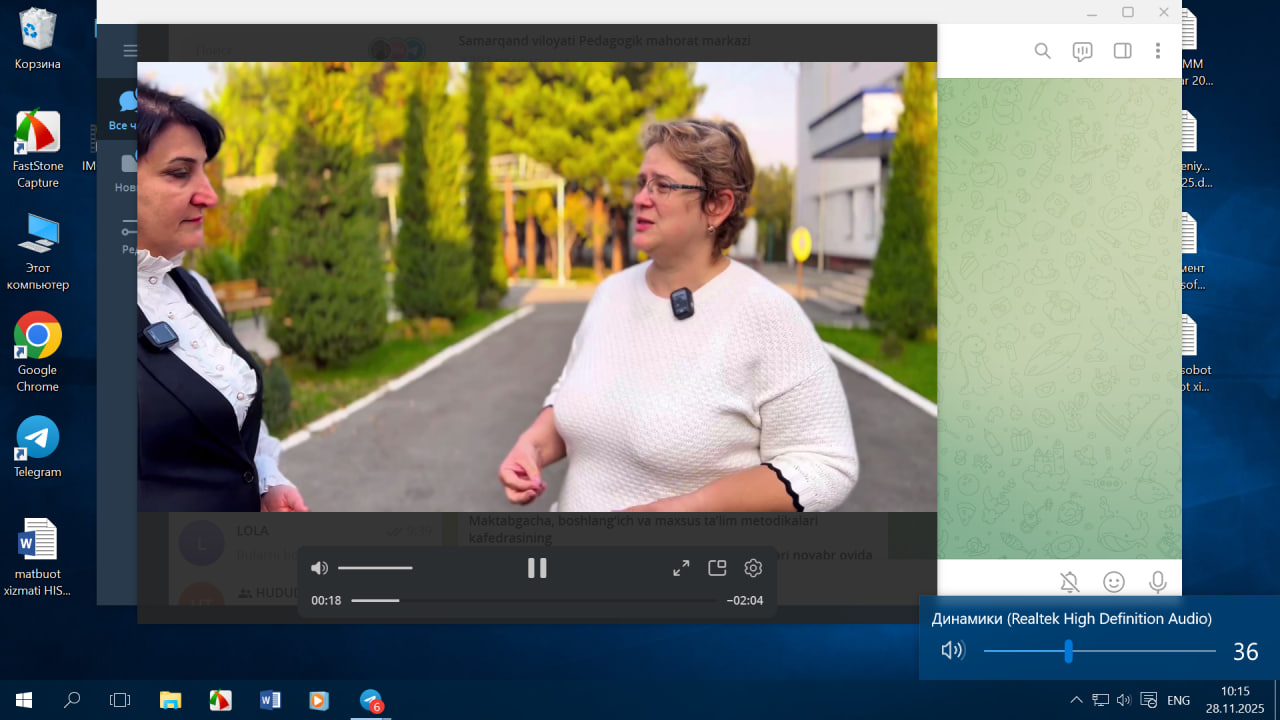Click the taskbar clock and date
1280x720 pixels.
tap(1235, 699)
